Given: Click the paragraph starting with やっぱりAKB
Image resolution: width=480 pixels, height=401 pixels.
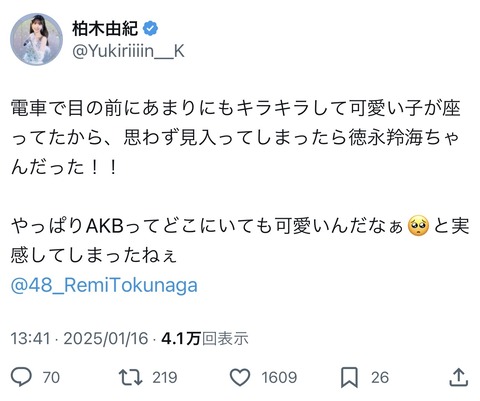Looking at the screenshot, I should point(240,241).
